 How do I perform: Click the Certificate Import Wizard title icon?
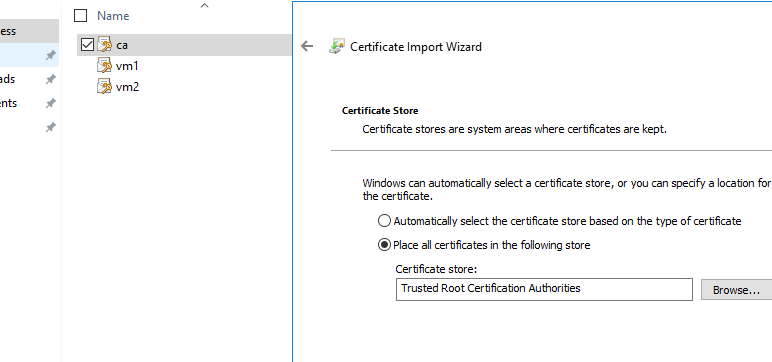coord(337,46)
